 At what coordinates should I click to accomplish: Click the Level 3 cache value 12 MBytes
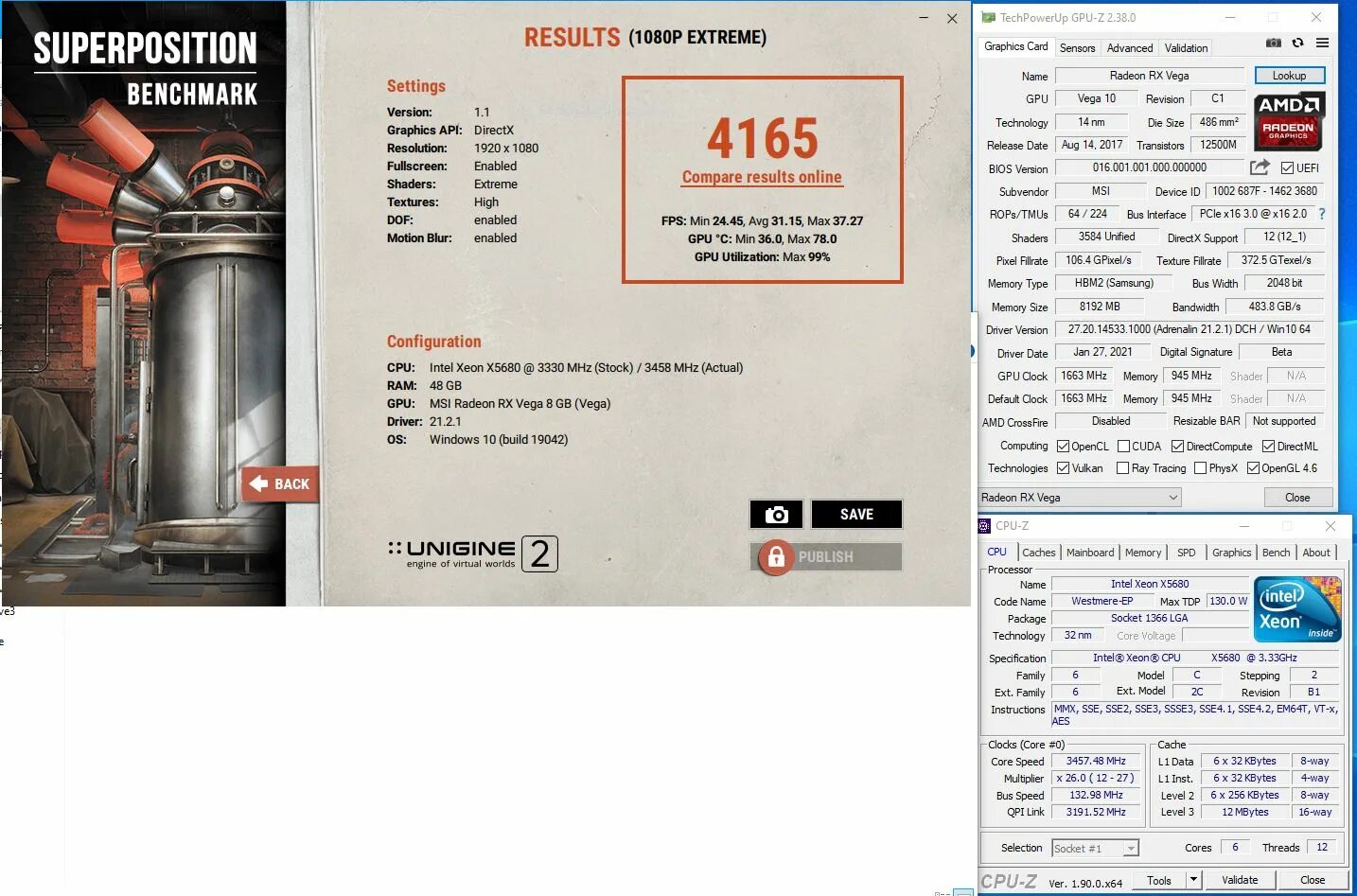[x=1244, y=812]
